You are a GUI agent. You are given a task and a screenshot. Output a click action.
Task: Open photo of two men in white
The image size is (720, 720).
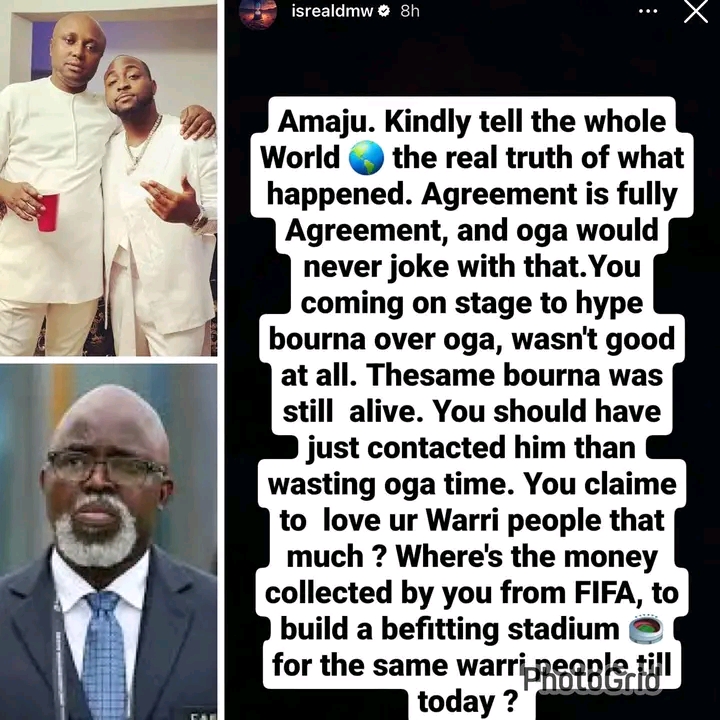[x=108, y=180]
